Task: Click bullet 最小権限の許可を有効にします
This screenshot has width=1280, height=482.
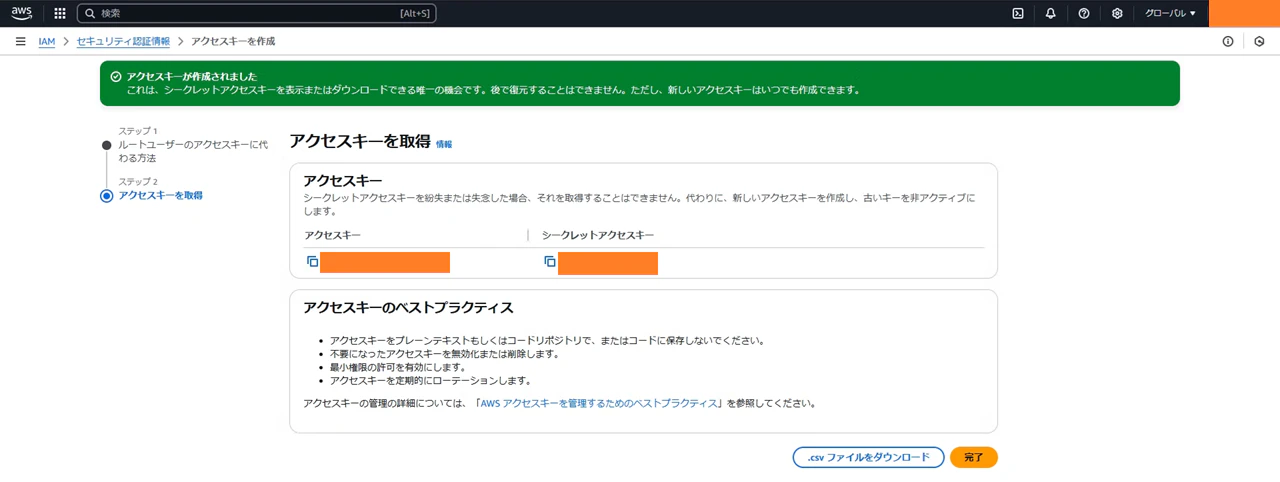Action: pyautogui.click(x=398, y=367)
